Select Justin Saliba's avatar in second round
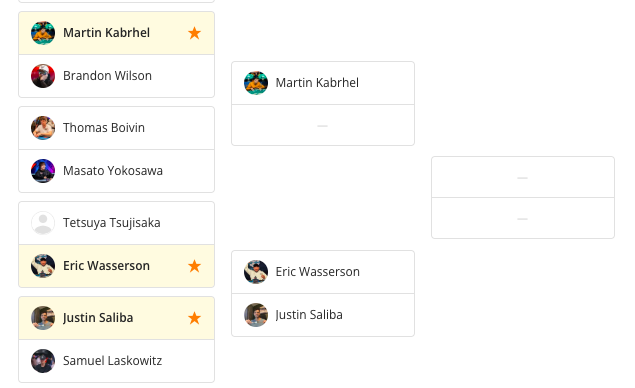 point(256,315)
